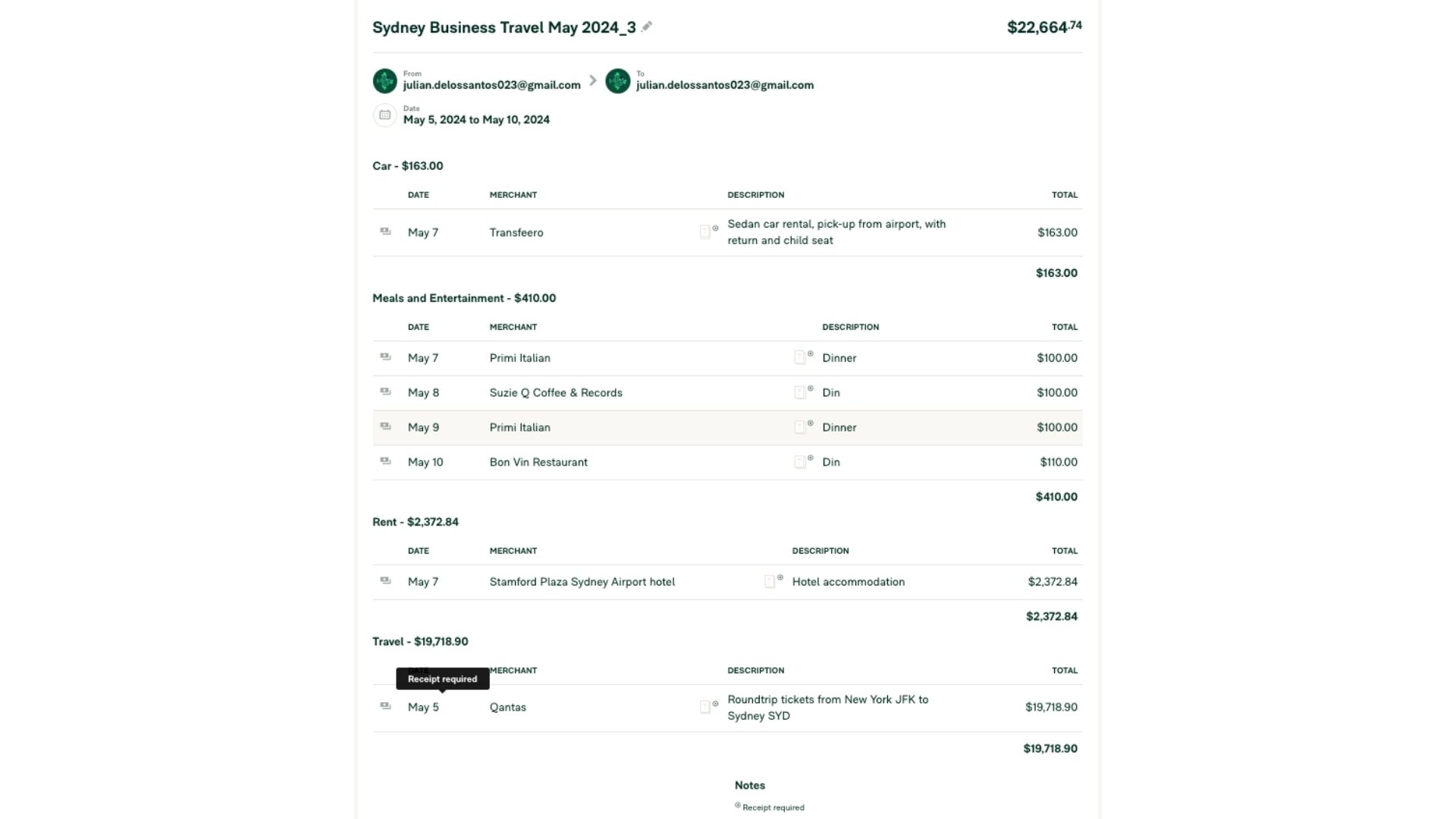Click the chevron arrow between From and To
The image size is (1456, 819).
(x=593, y=80)
